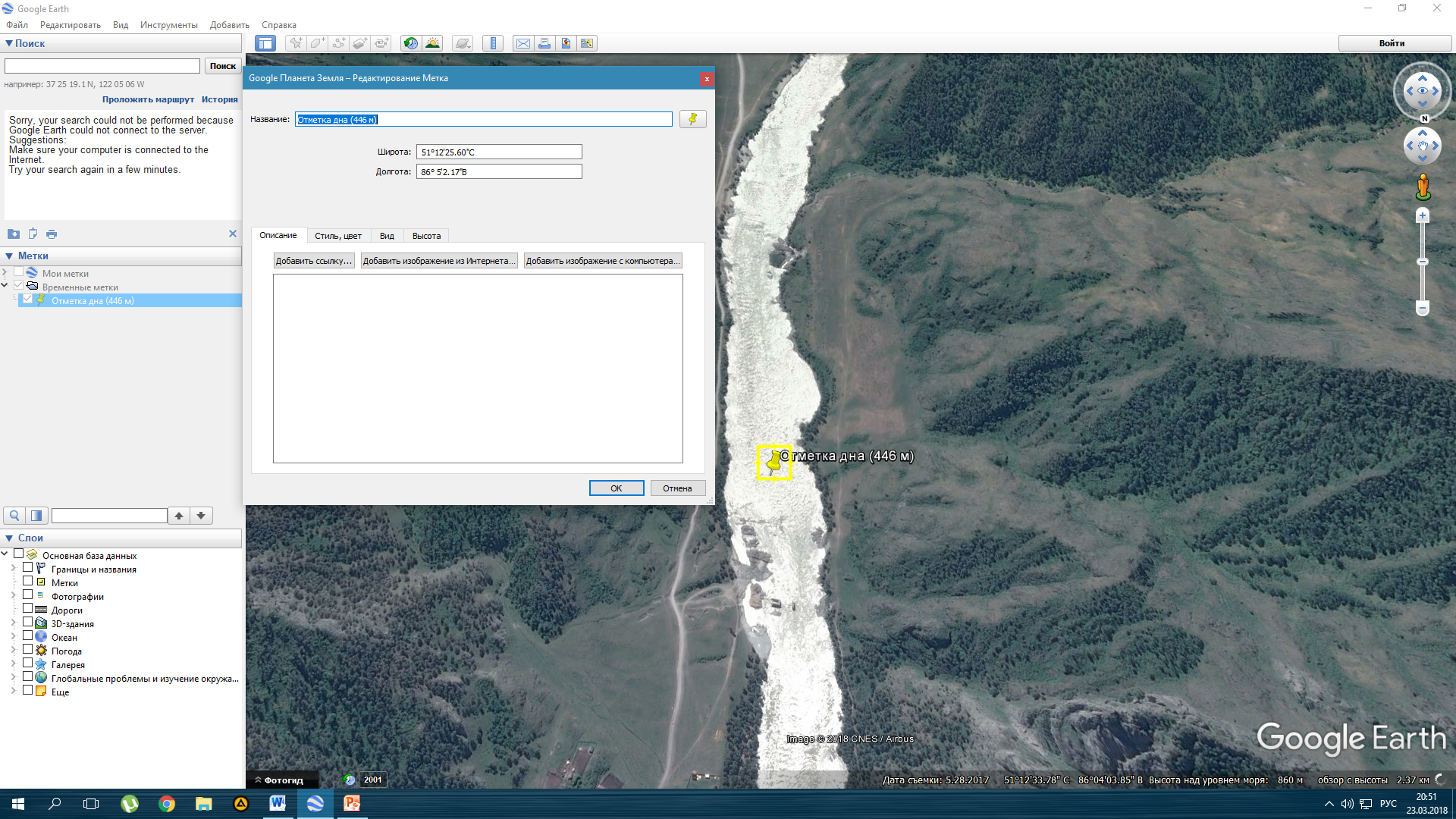Open Chrome from the taskbar
The image size is (1456, 819).
[167, 804]
